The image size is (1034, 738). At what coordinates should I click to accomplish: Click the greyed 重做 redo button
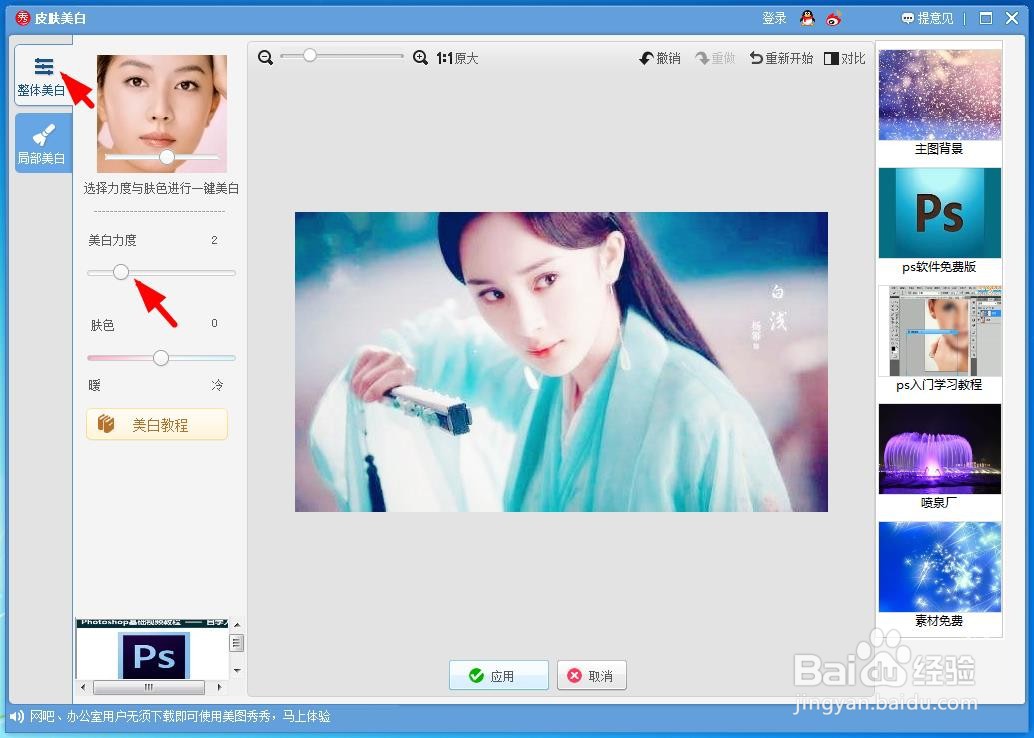pyautogui.click(x=715, y=59)
